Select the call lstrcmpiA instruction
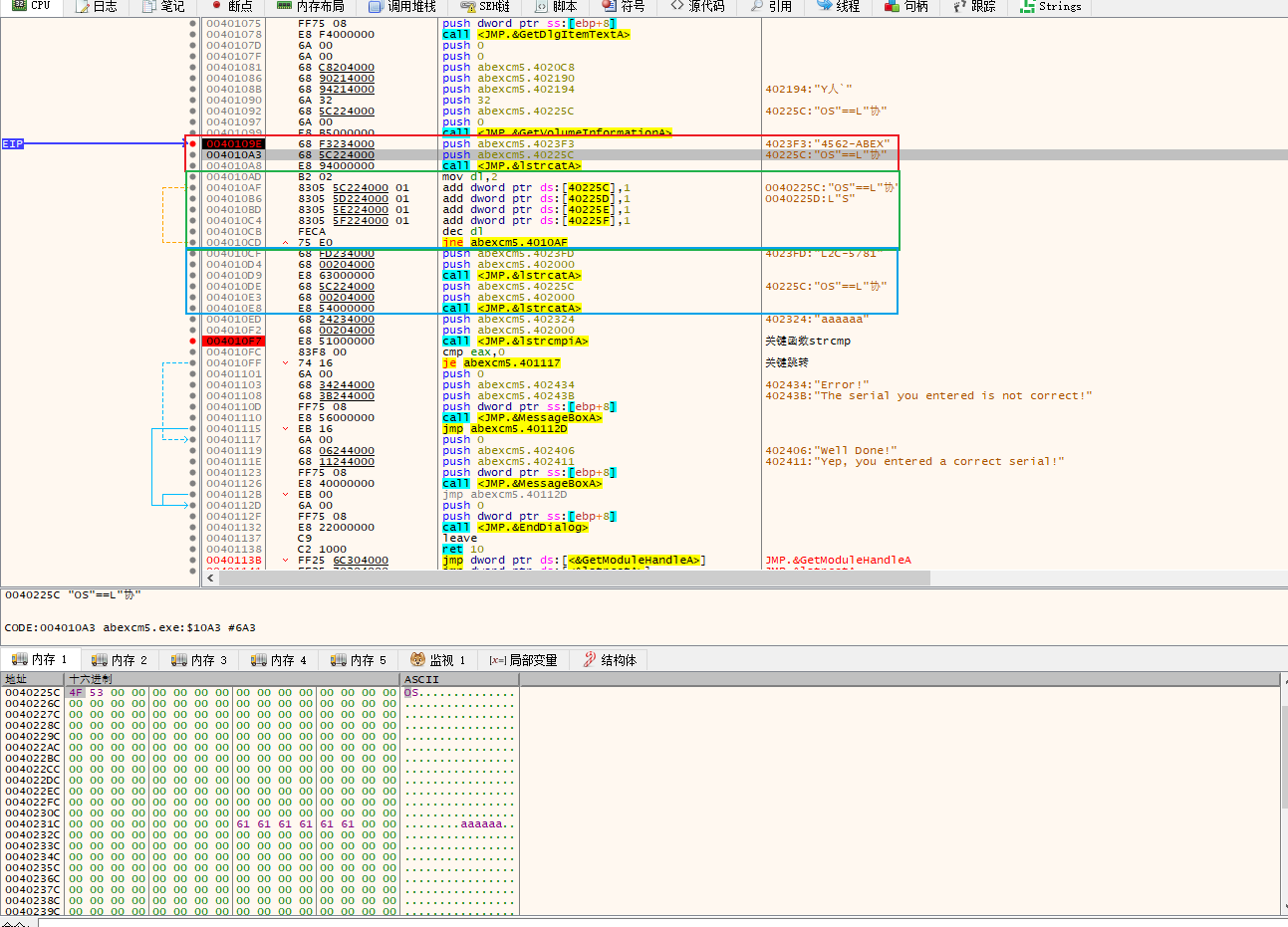This screenshot has height=927, width=1288. 515,341
